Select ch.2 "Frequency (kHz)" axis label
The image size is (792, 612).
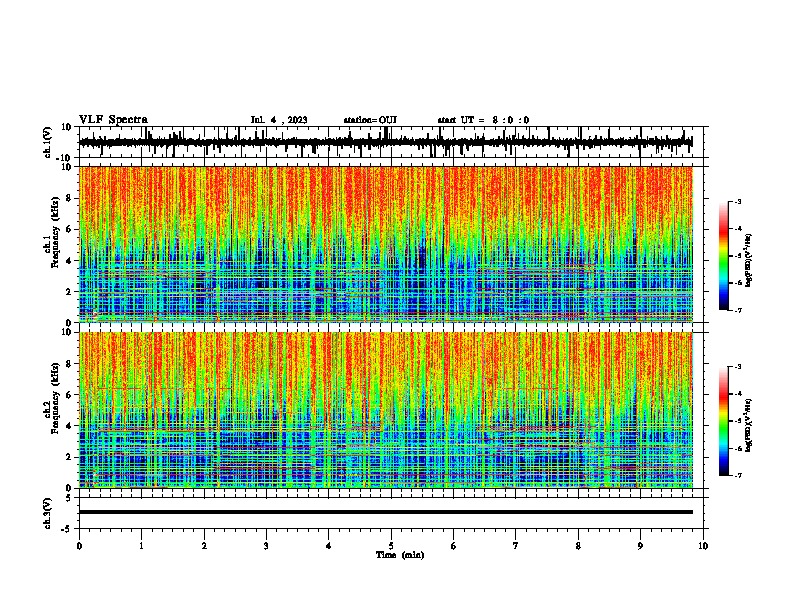[56, 398]
